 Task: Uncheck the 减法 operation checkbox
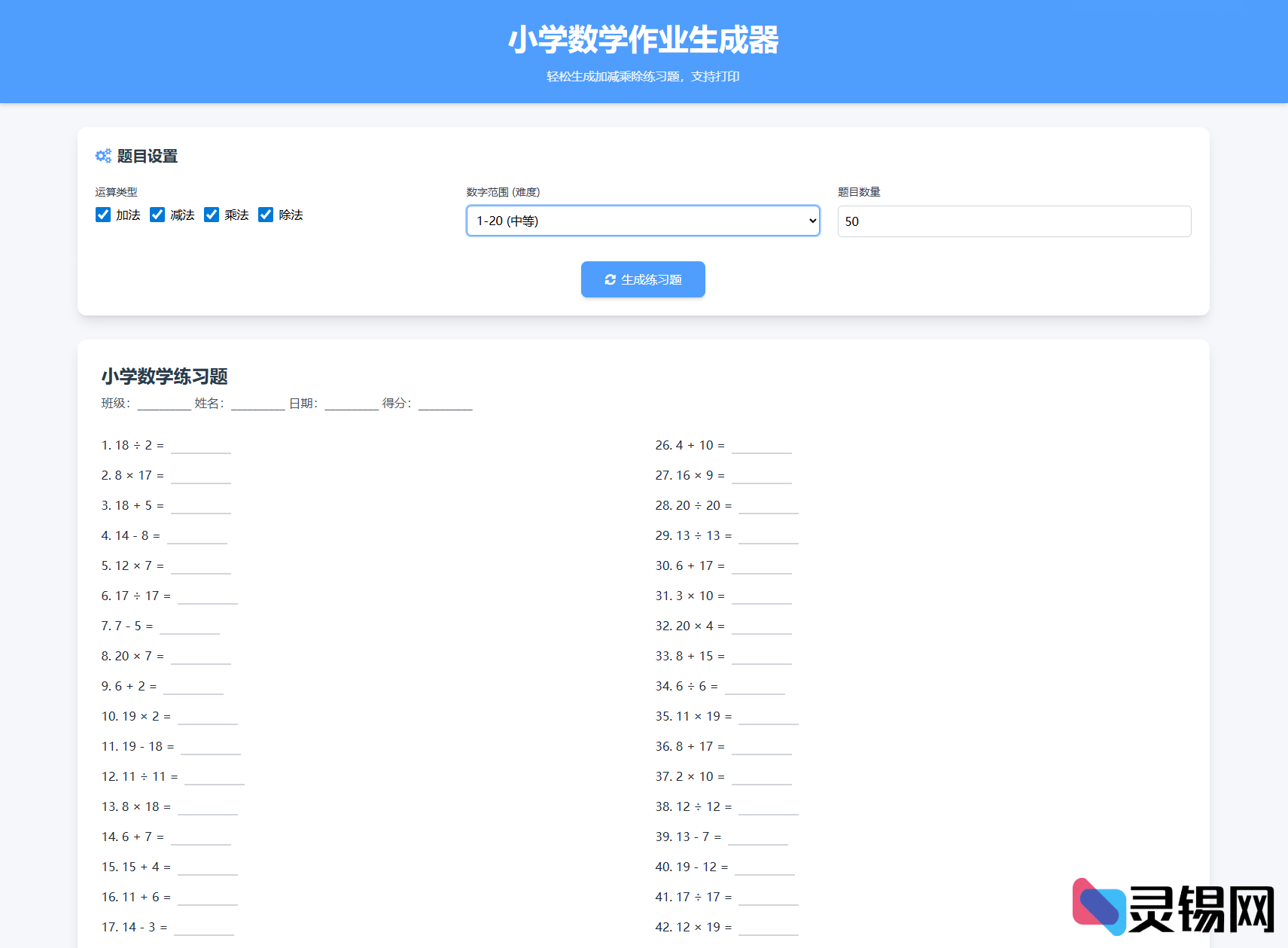point(157,215)
